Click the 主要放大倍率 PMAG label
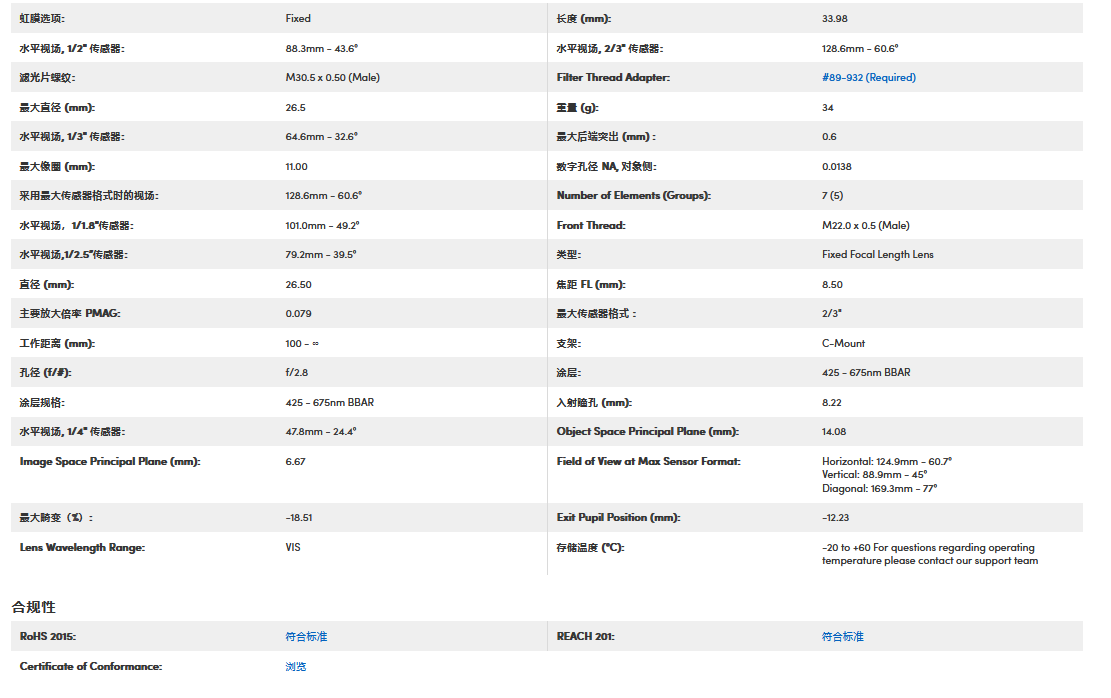 point(70,314)
